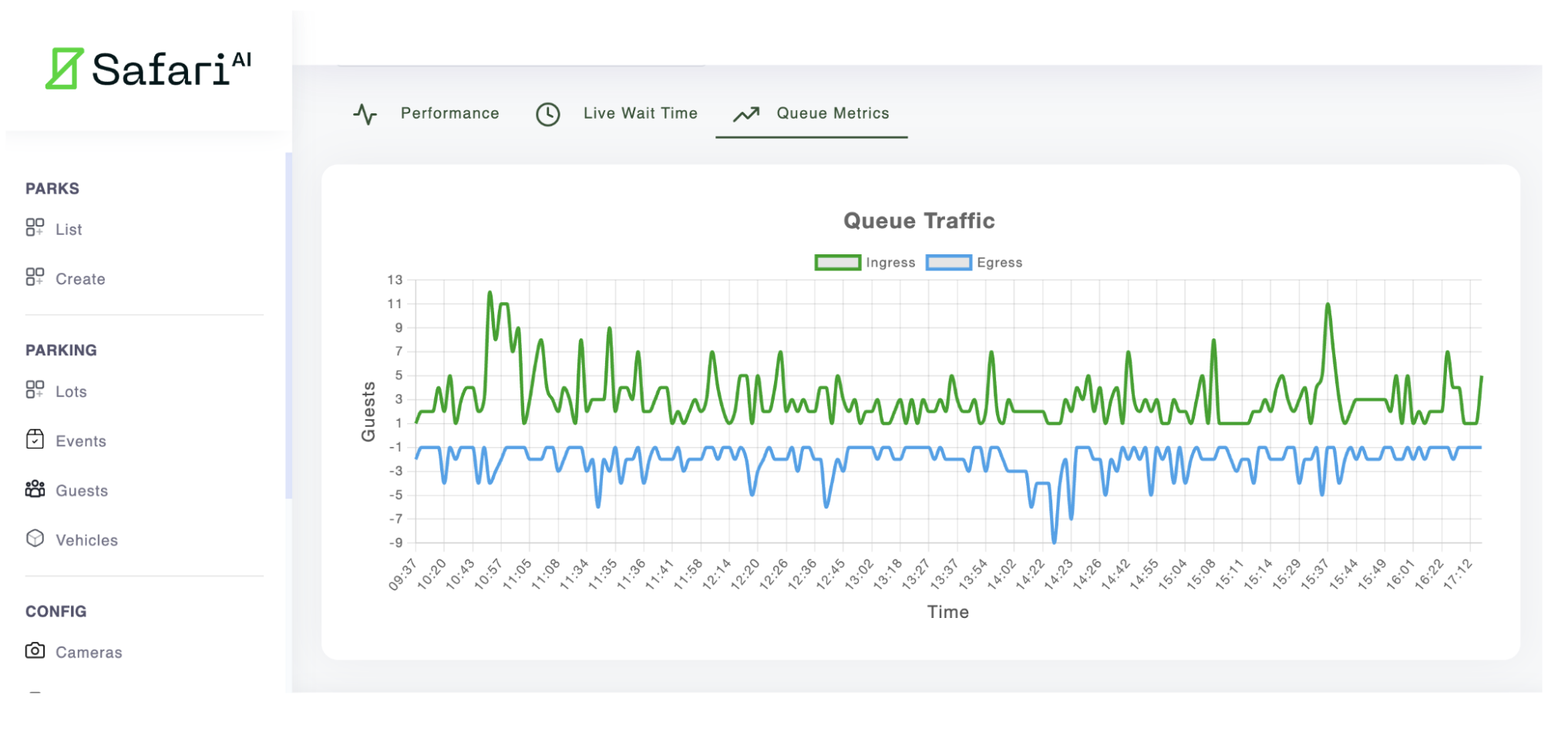Click the Performance pulse icon
This screenshot has height=749, width=1568.
(365, 114)
